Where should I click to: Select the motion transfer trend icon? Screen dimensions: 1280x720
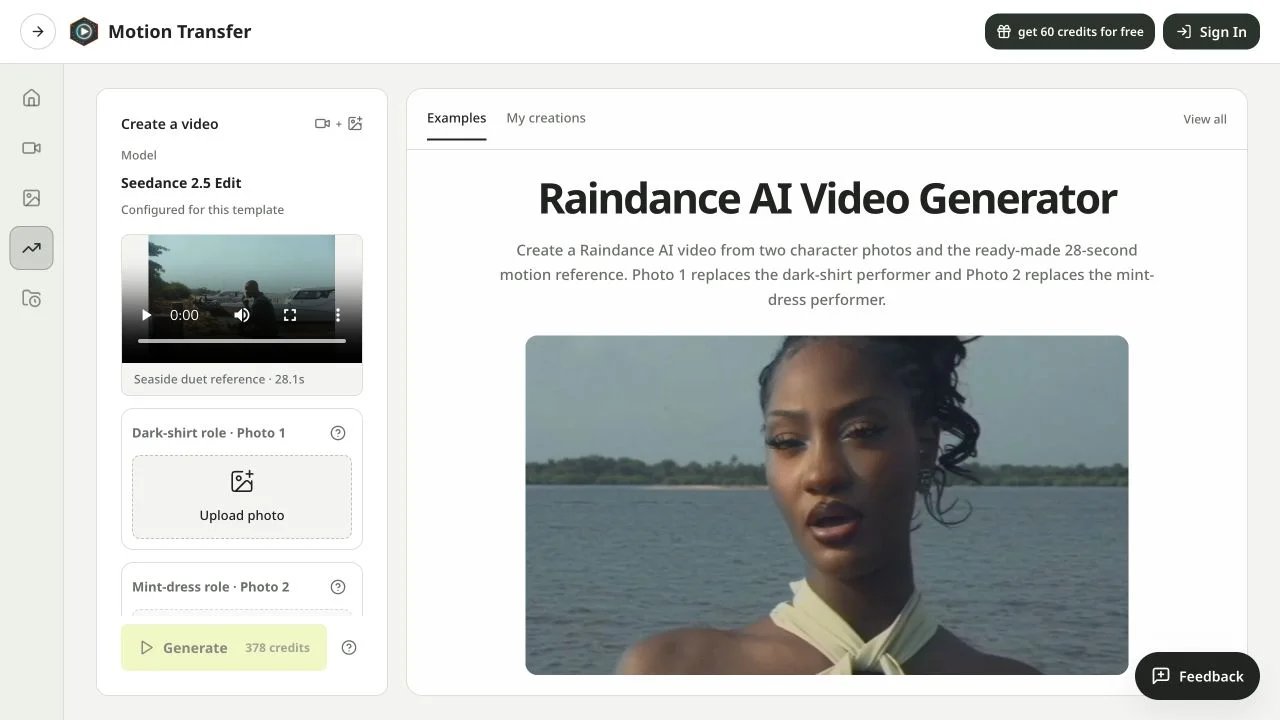tap(32, 248)
